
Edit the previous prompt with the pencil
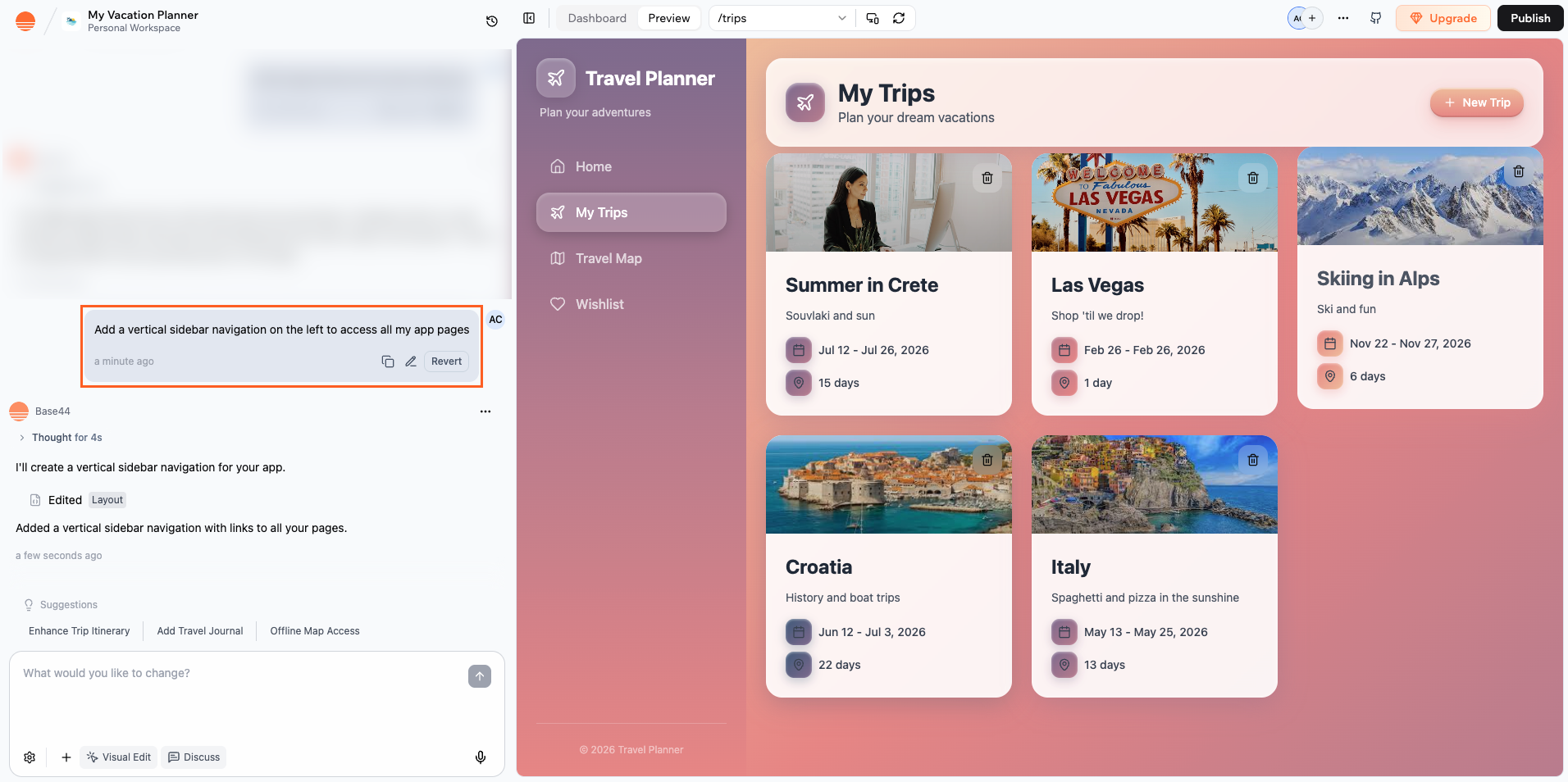click(411, 361)
